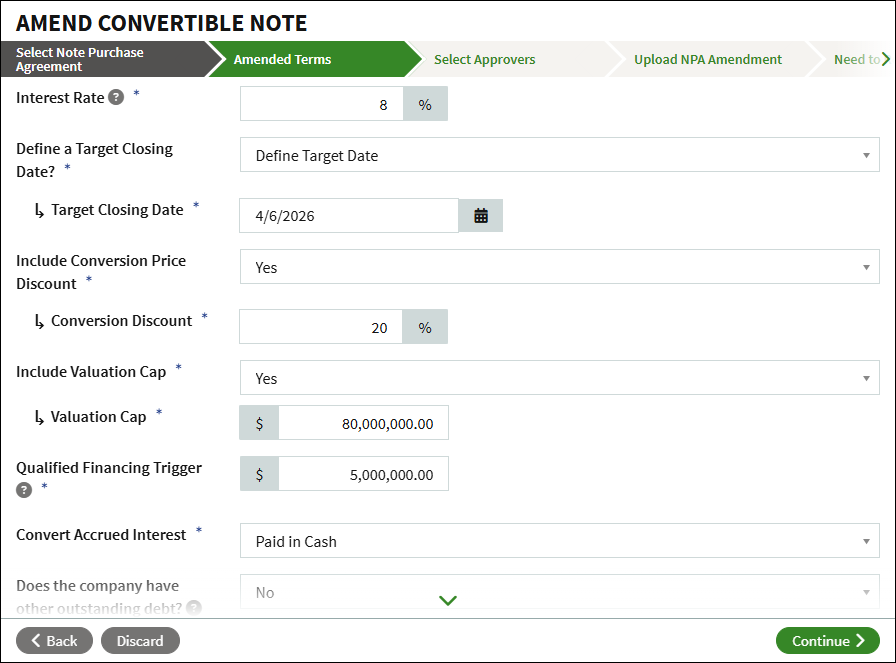Click help icon beside other outstanding debt
The image size is (896, 663).
[194, 607]
